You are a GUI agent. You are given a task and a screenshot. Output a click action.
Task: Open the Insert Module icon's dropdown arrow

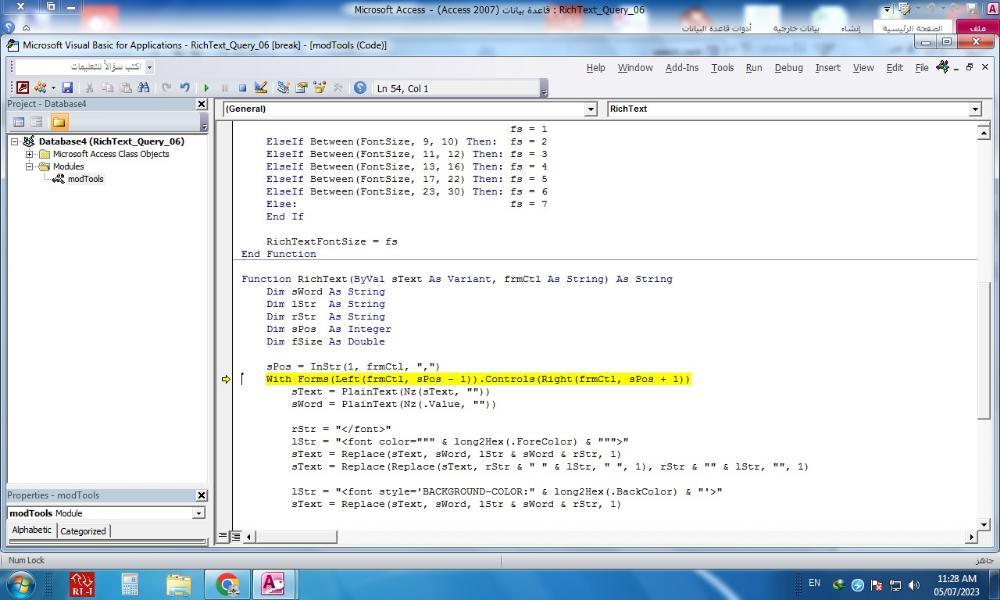coord(53,88)
